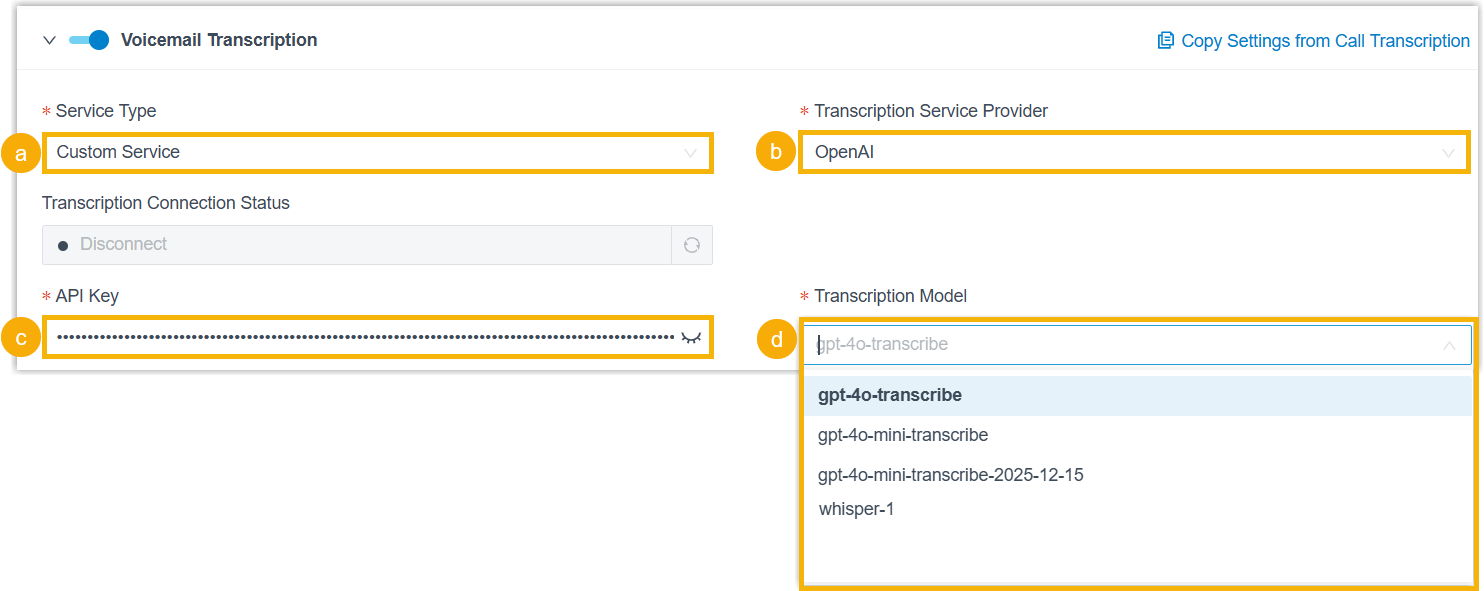Open the Service Type dropdown

(377, 152)
